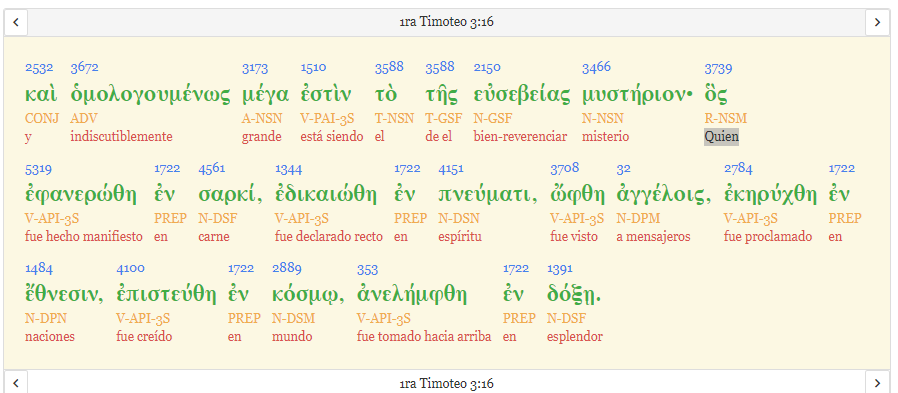Viewport: 898px width, 393px height.
Task: Click the translation 'indiscutiblemente'
Action: [x=121, y=137]
